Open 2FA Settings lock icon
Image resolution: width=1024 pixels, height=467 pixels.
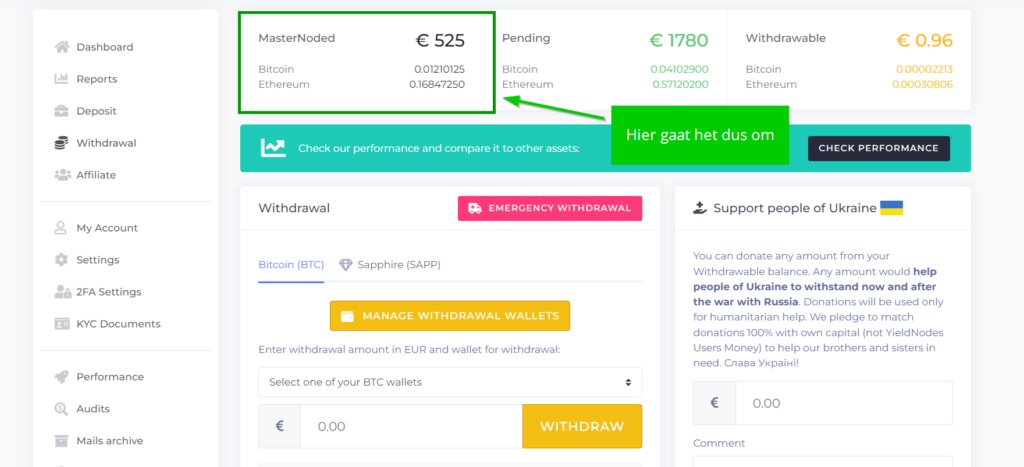pos(63,292)
